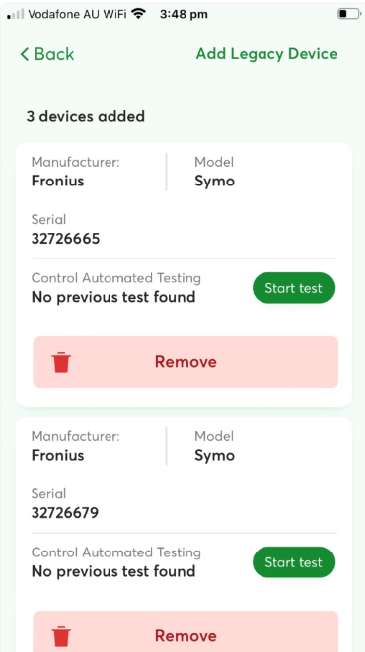Tap first card's 'No previous test found' status

[x=113, y=297]
